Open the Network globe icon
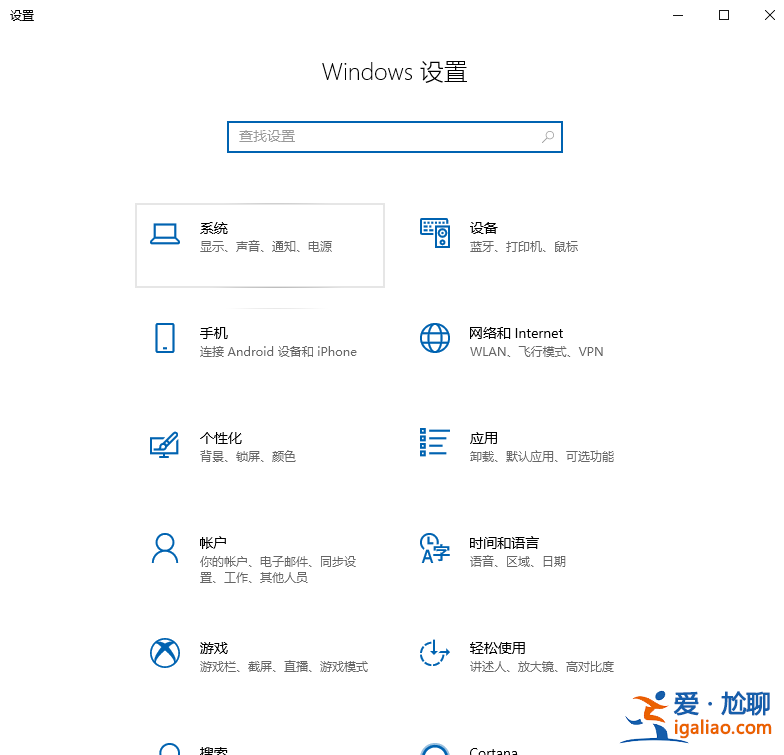The width and height of the screenshot is (784, 755). pos(434,338)
